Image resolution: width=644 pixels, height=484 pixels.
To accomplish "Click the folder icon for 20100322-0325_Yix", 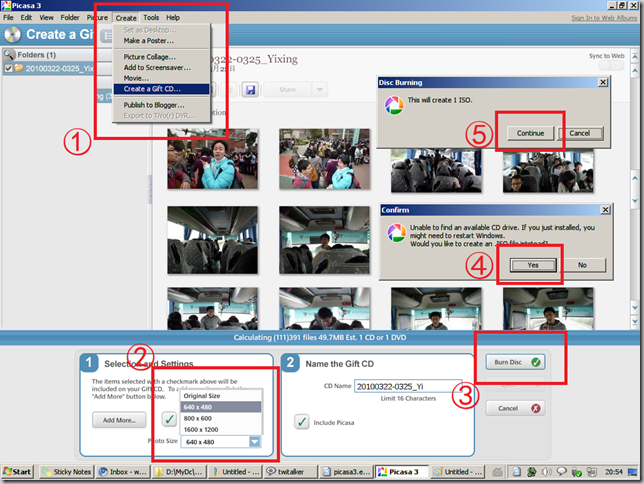I will (x=19, y=68).
